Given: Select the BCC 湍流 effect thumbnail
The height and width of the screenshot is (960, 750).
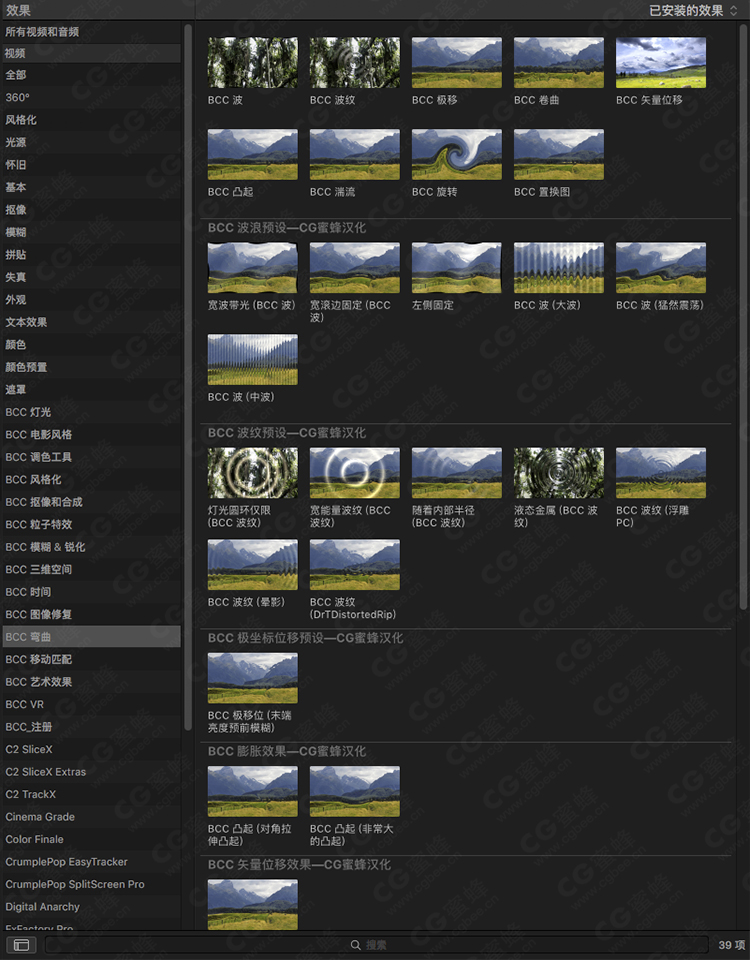Looking at the screenshot, I should (x=355, y=154).
